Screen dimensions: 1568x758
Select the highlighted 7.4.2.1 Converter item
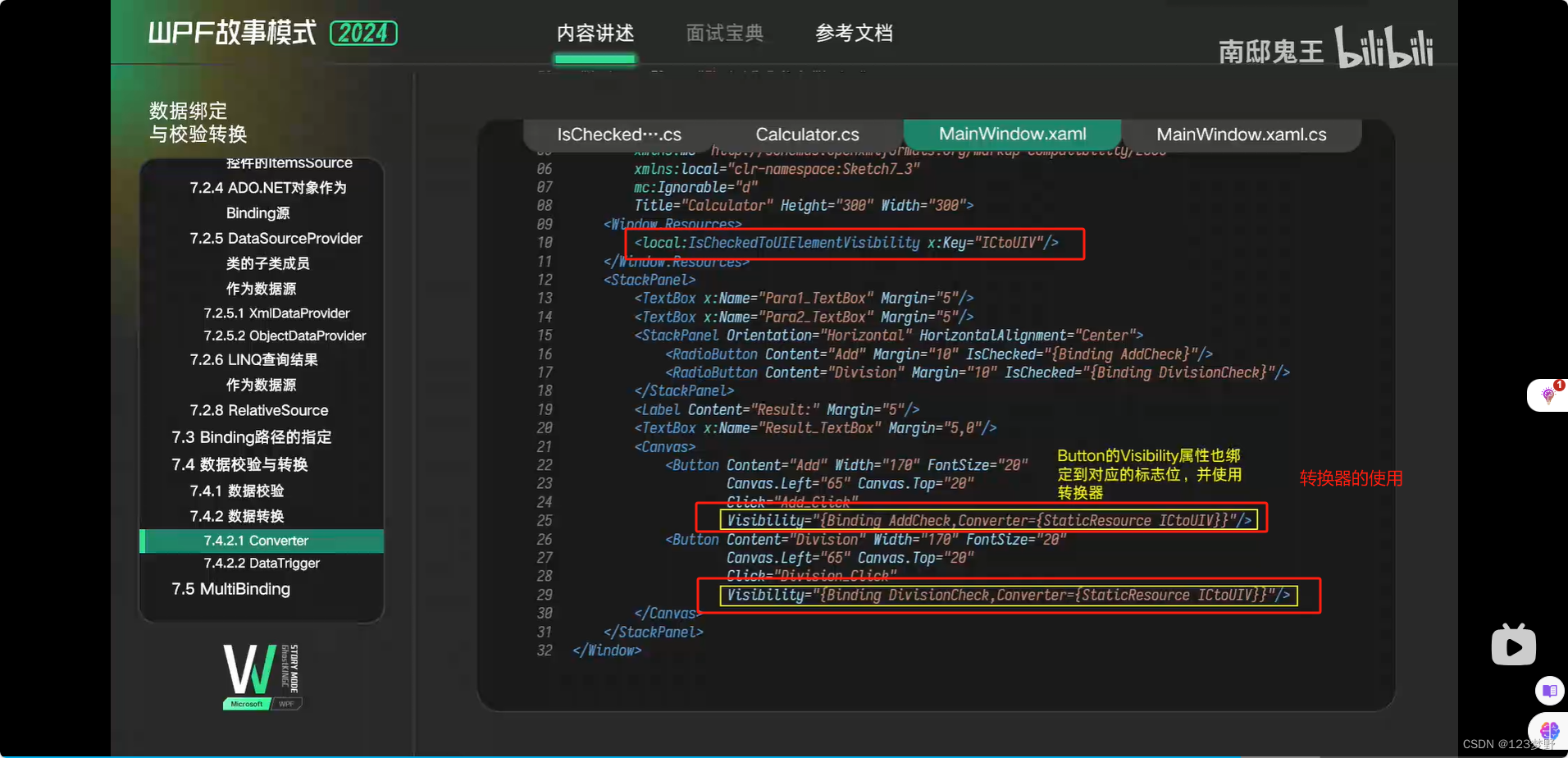coord(262,541)
